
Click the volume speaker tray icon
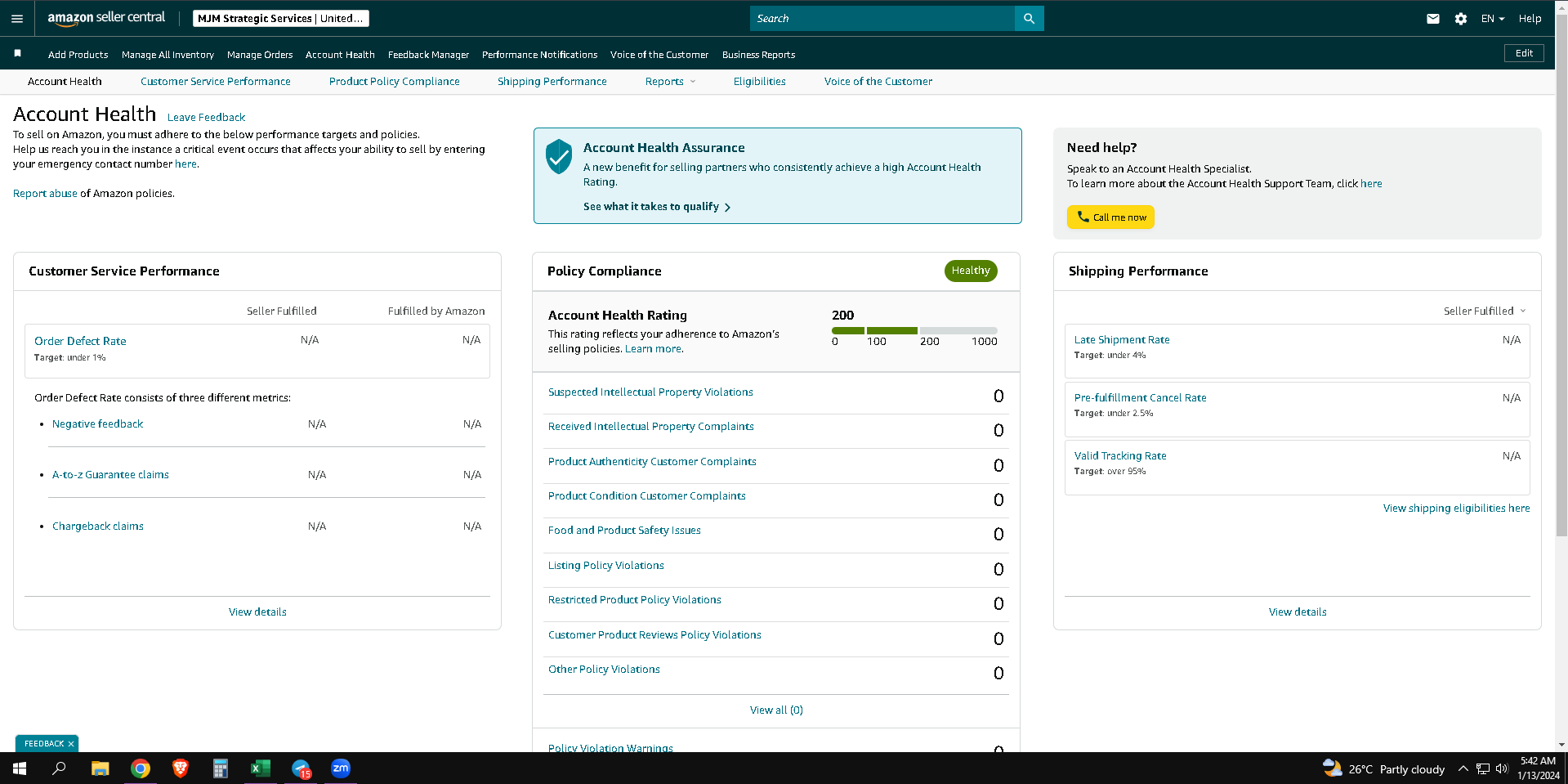[x=1502, y=768]
